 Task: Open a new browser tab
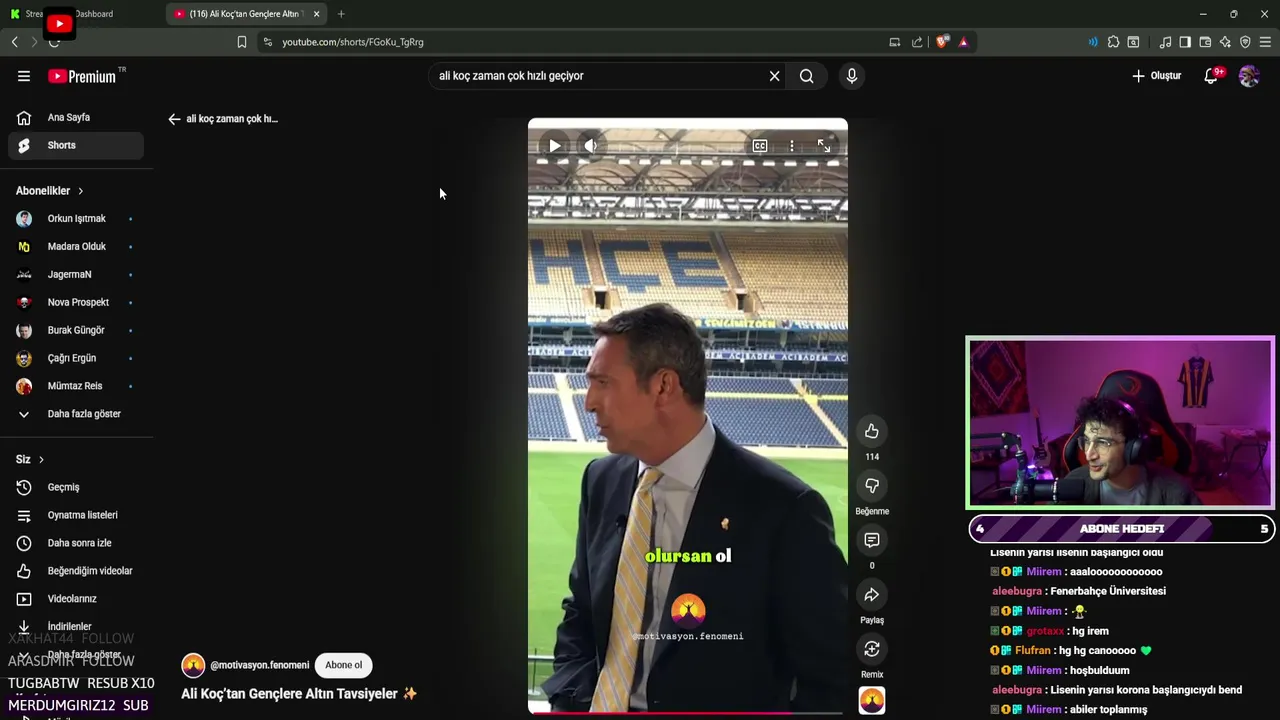[341, 14]
